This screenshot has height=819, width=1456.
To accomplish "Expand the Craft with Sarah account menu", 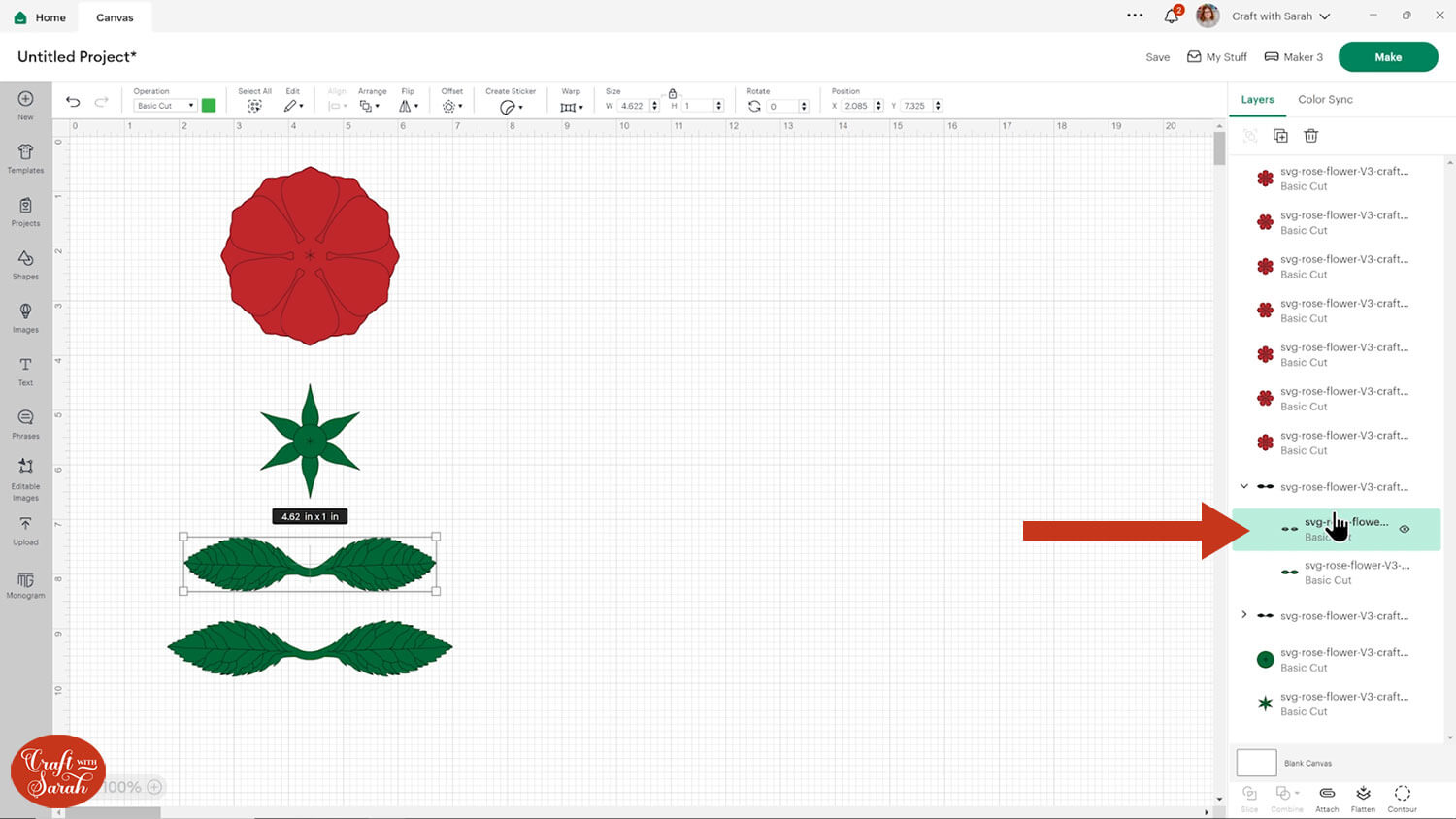I will tap(1325, 16).
